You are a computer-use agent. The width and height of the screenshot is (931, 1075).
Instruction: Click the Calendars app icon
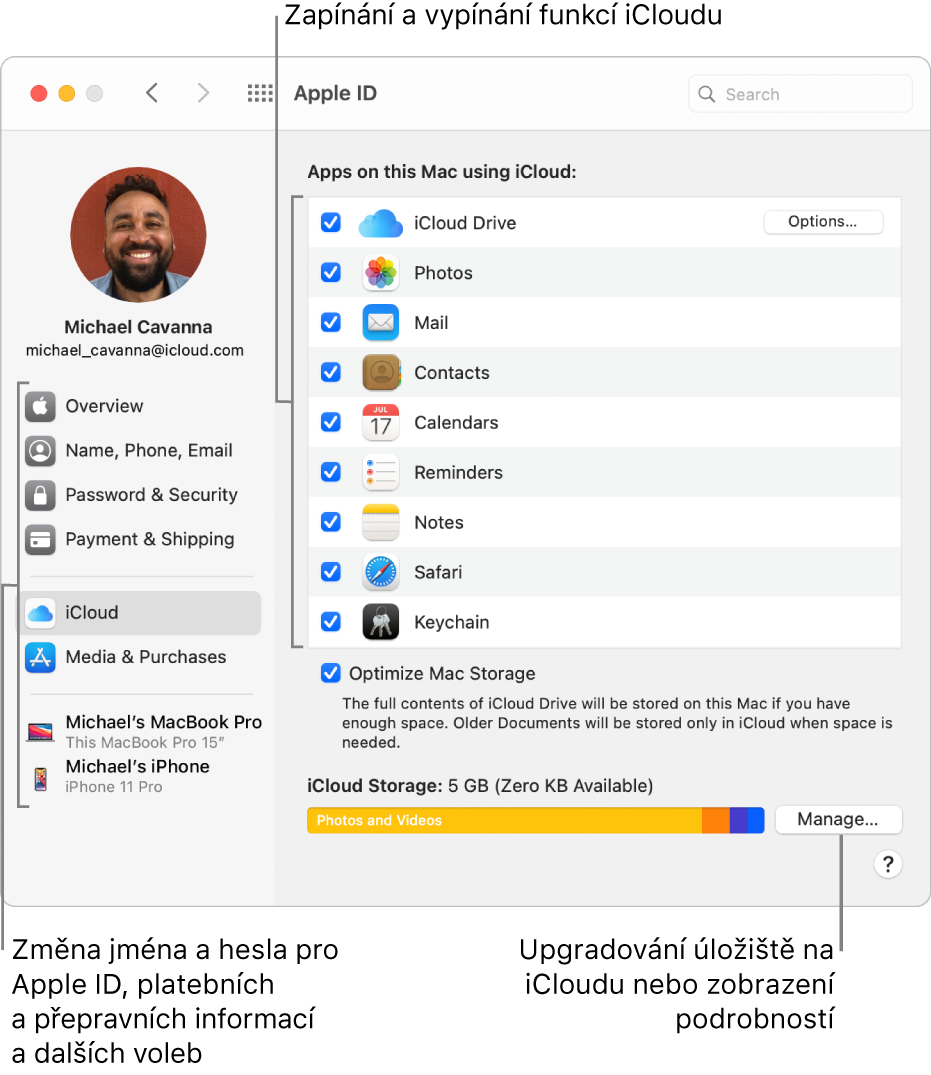(x=380, y=422)
